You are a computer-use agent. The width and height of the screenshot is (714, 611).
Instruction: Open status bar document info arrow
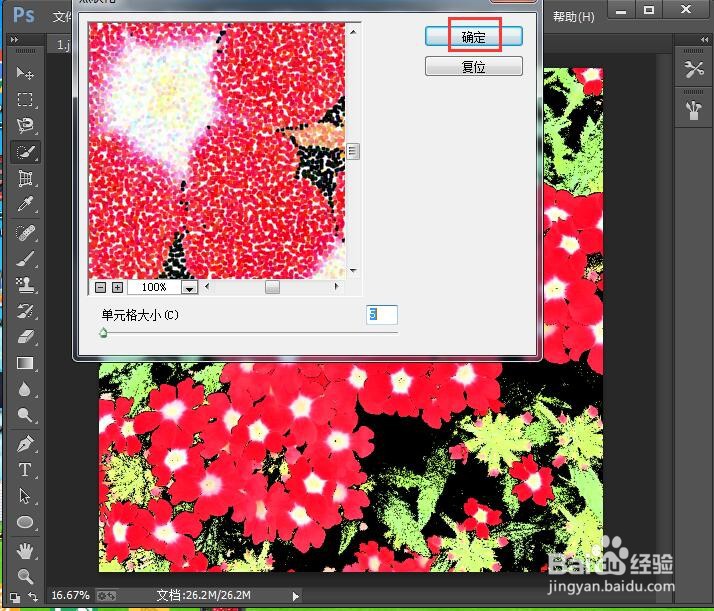pyautogui.click(x=296, y=596)
